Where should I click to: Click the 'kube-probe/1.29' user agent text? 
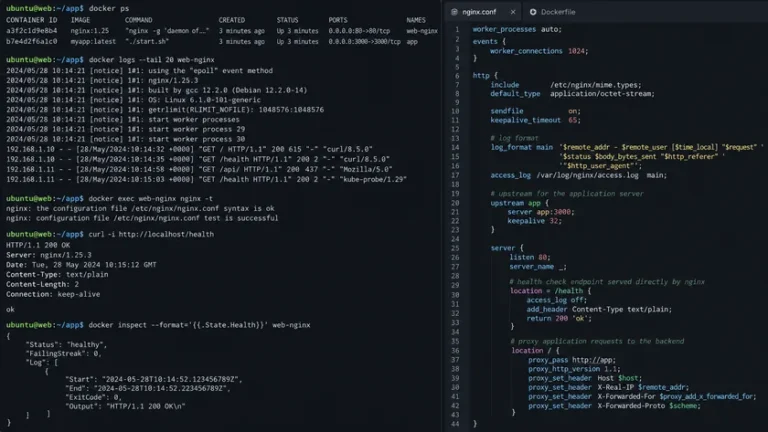tap(375, 179)
